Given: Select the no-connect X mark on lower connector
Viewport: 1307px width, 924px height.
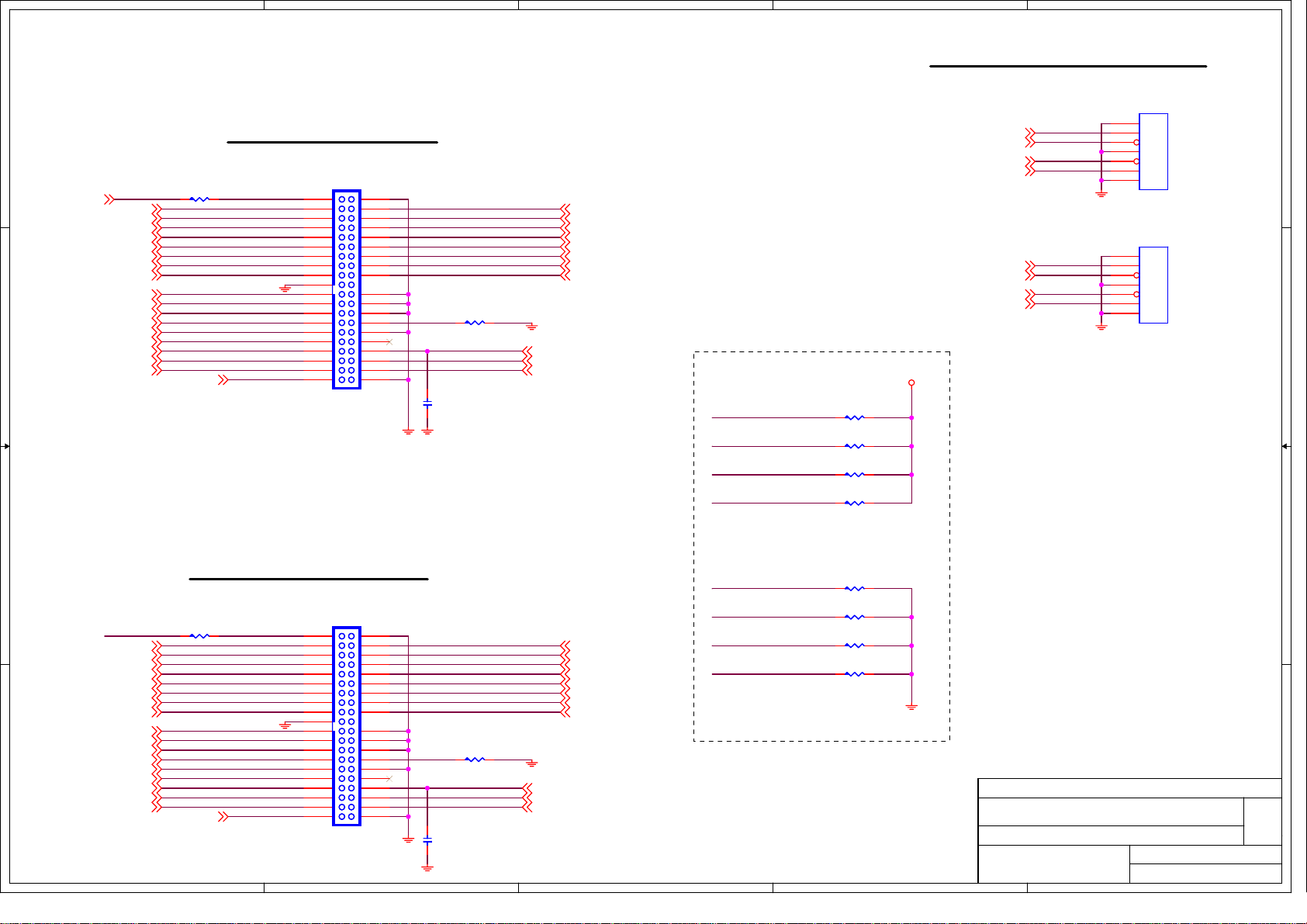Looking at the screenshot, I should tap(389, 779).
